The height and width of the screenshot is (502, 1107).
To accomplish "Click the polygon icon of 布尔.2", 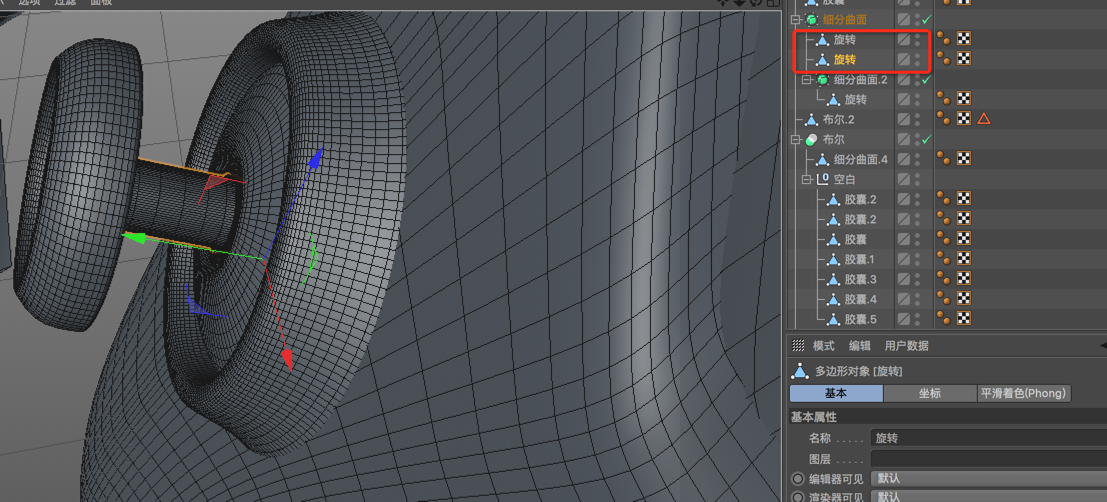I will point(811,119).
